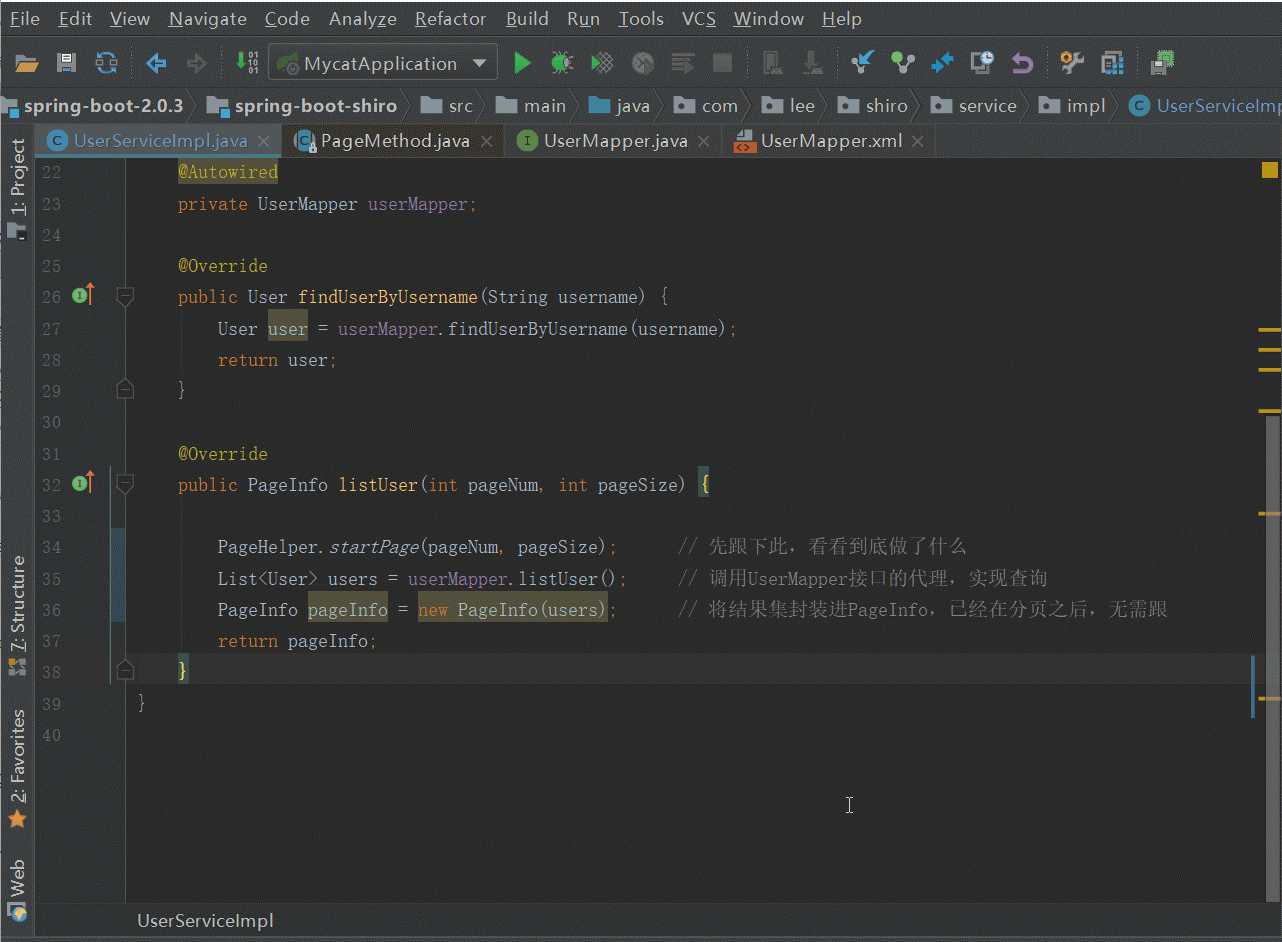Click the startPage method call on line 34

(x=373, y=547)
